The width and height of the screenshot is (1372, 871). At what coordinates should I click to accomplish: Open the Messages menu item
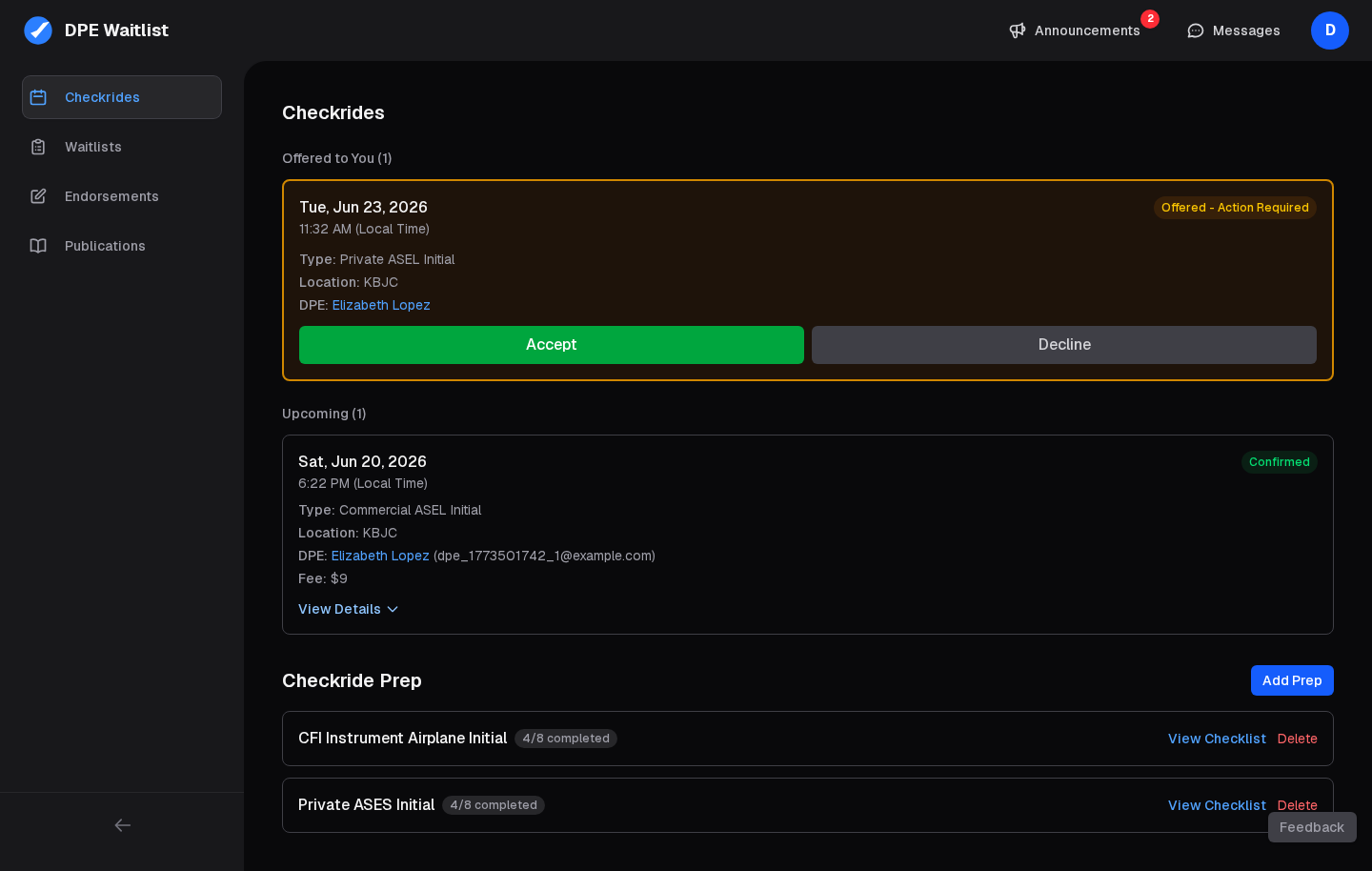pyautogui.click(x=1234, y=30)
